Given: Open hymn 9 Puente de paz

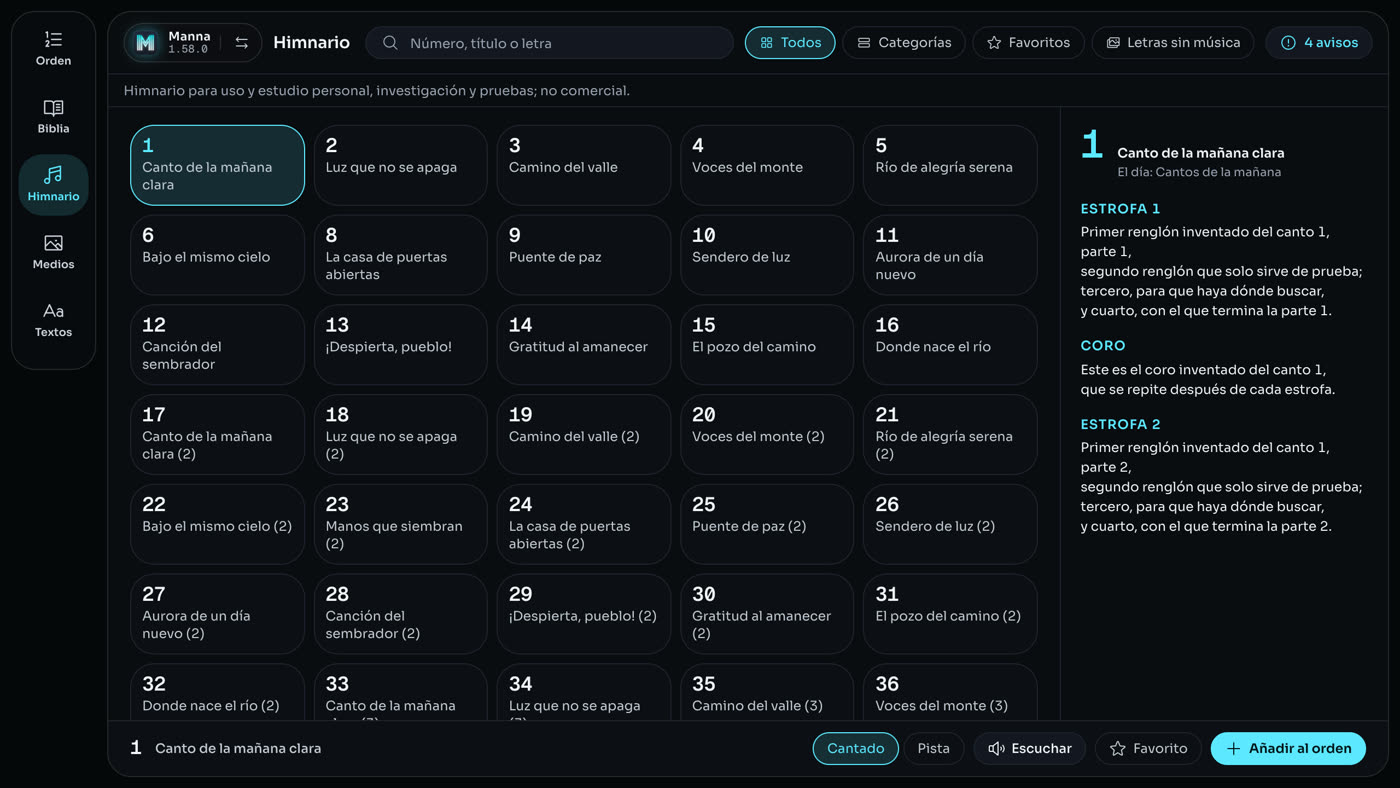Looking at the screenshot, I should click(584, 255).
